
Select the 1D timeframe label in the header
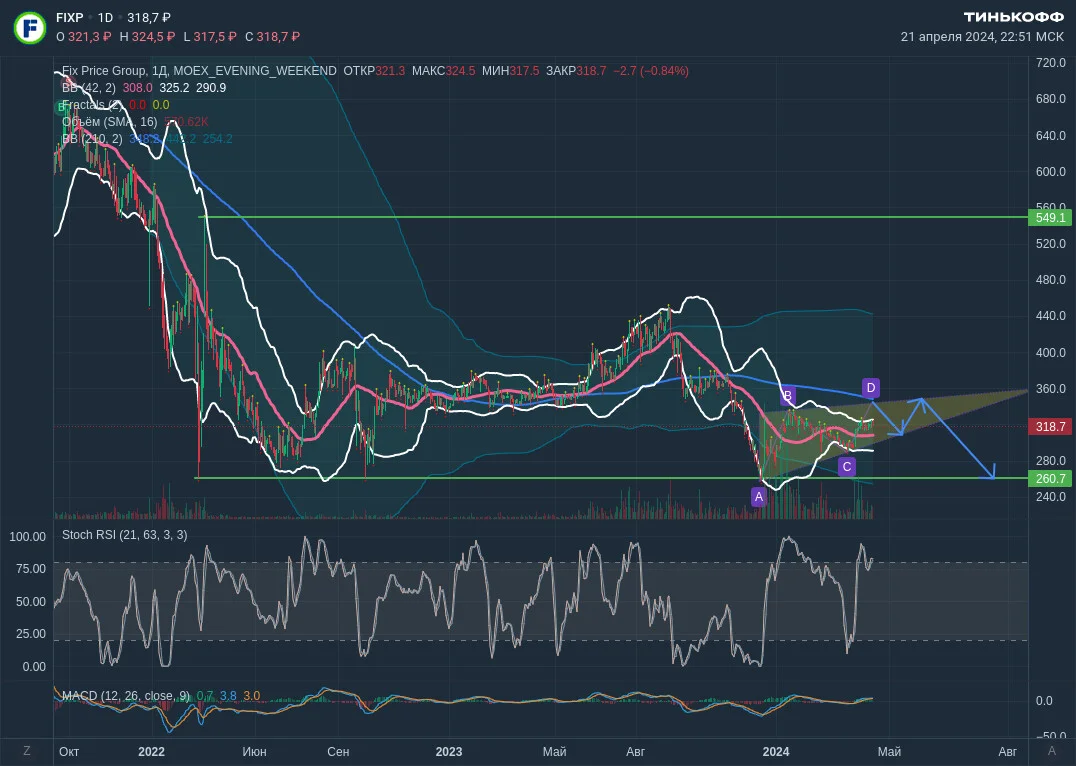105,18
